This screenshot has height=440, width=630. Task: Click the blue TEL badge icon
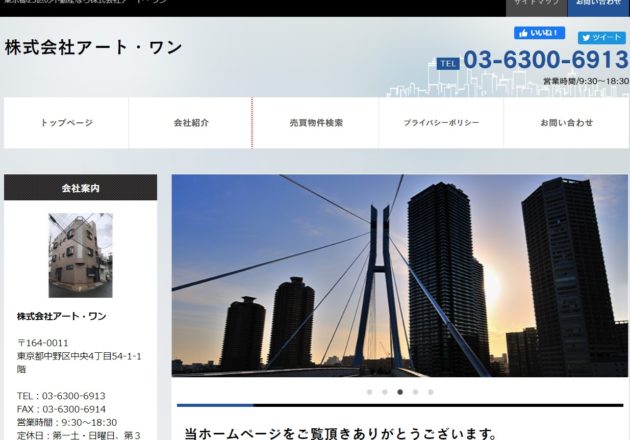(448, 63)
